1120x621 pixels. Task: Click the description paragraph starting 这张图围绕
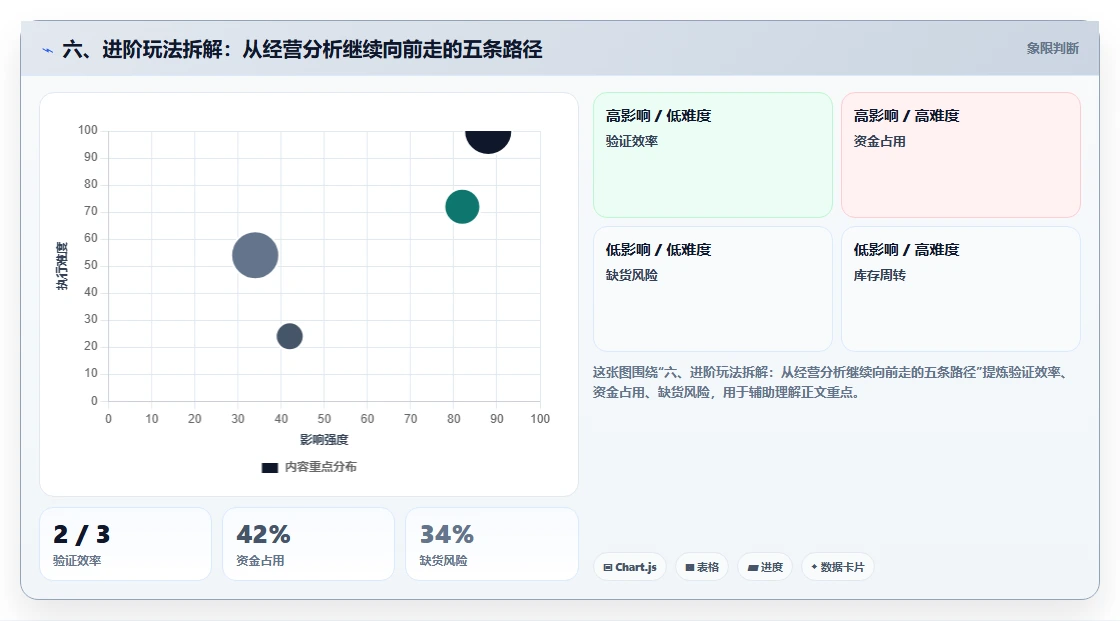tap(832, 382)
